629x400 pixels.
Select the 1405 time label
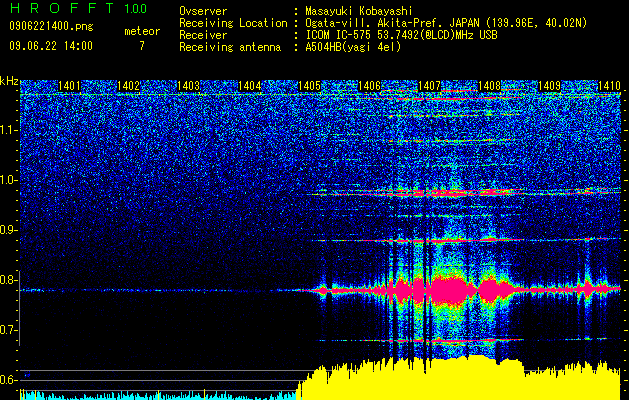[x=309, y=86]
